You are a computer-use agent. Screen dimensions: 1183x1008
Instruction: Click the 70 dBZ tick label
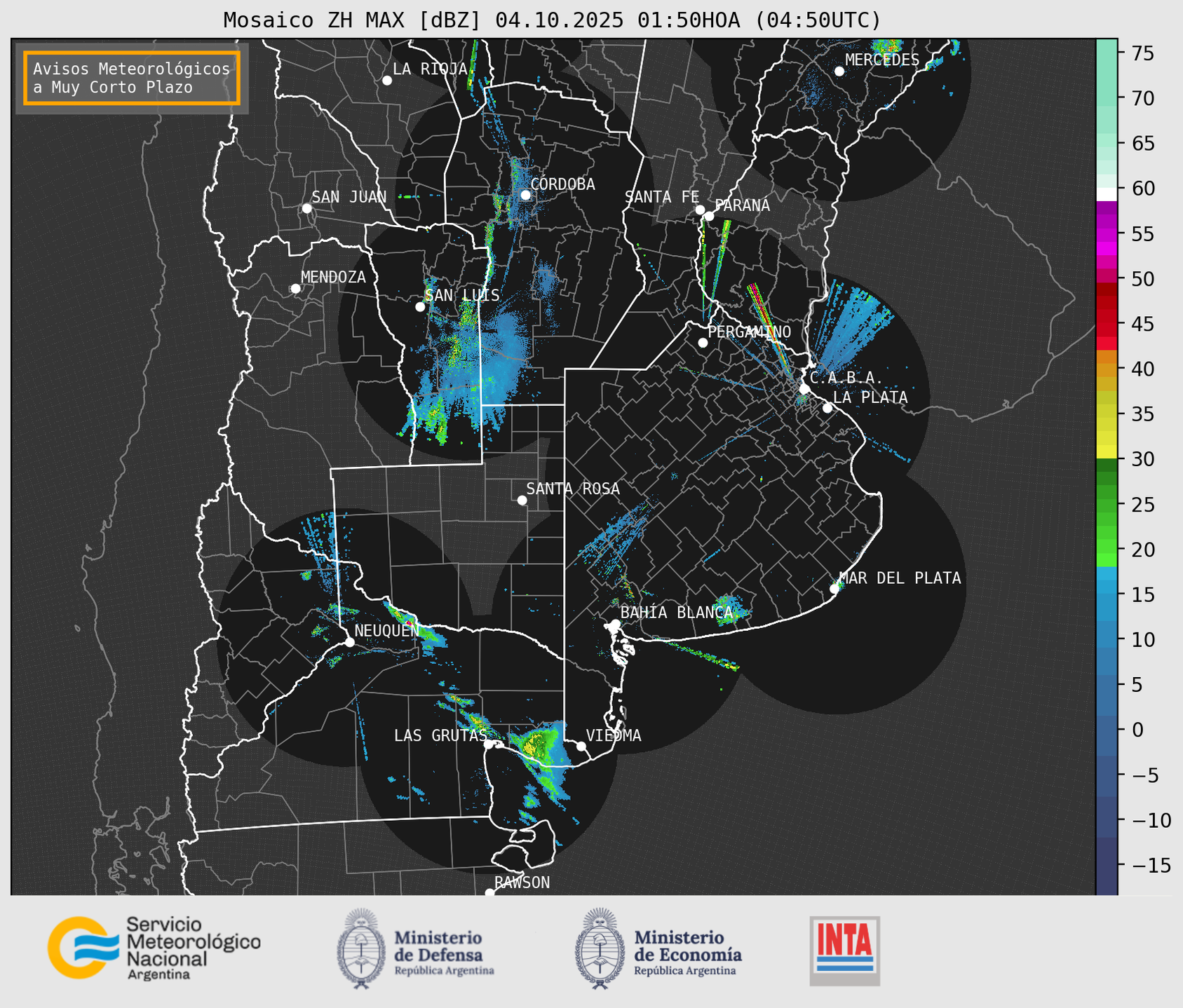tap(1143, 98)
